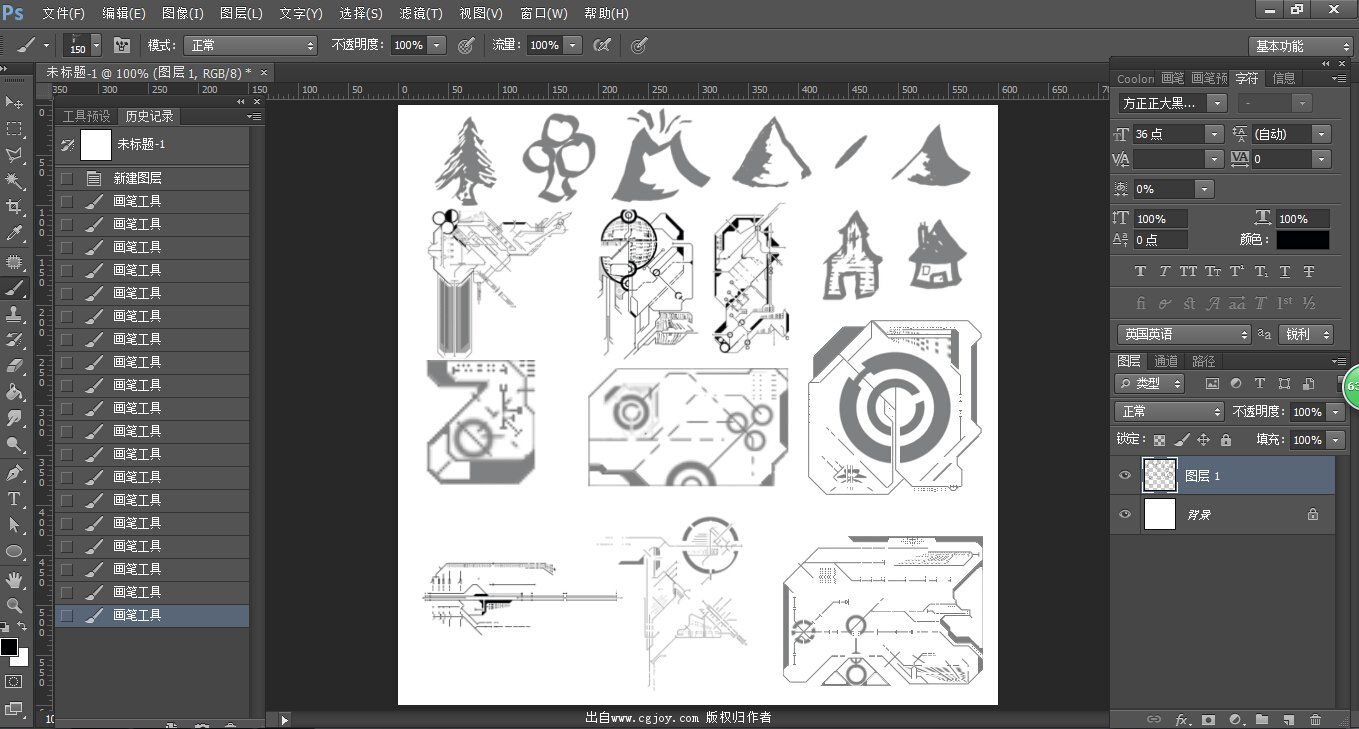The image size is (1359, 729).
Task: Open the language 英国英语 dropdown
Action: tap(1184, 335)
